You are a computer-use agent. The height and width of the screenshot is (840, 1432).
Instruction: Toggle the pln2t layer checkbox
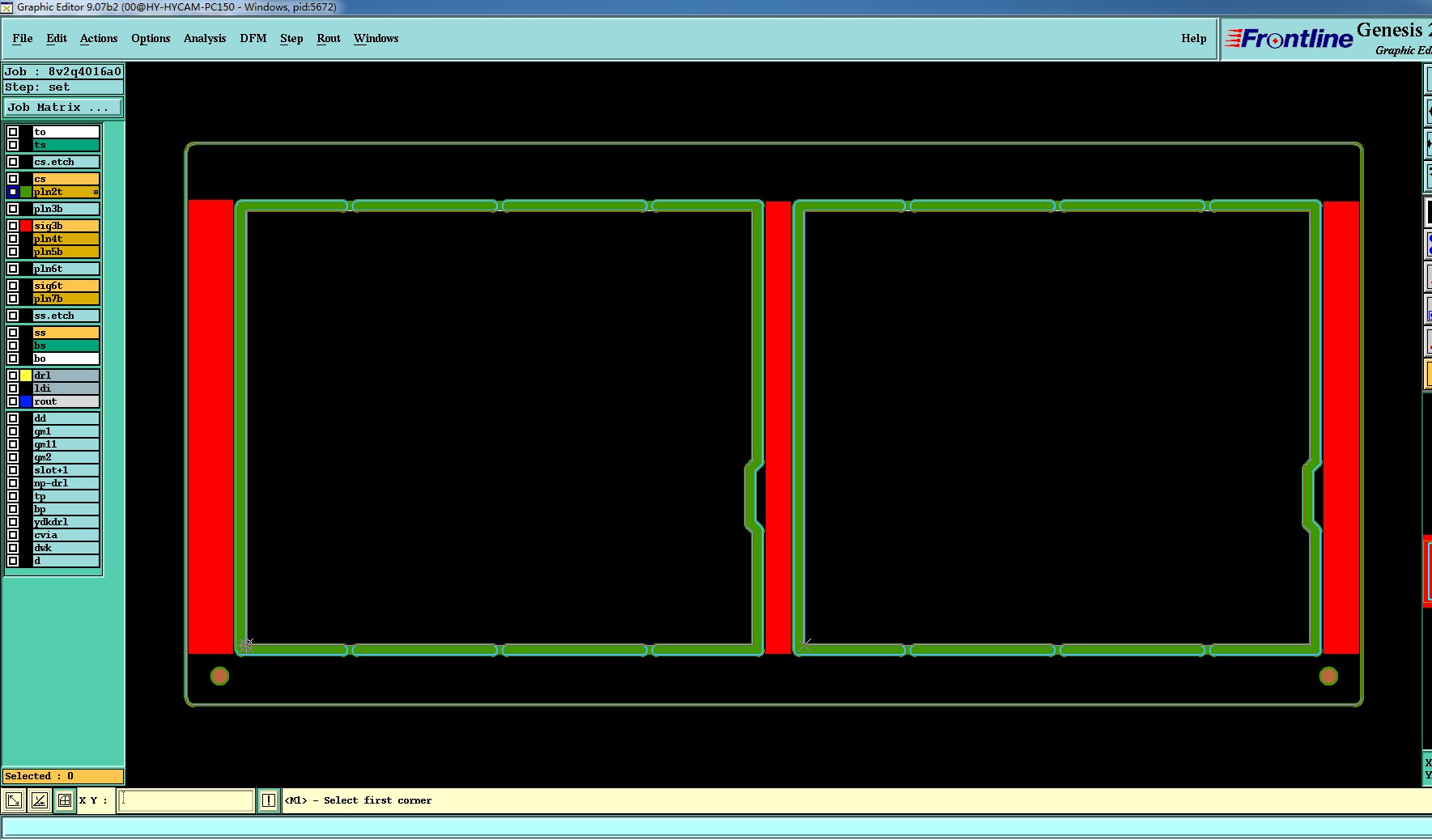pos(13,192)
